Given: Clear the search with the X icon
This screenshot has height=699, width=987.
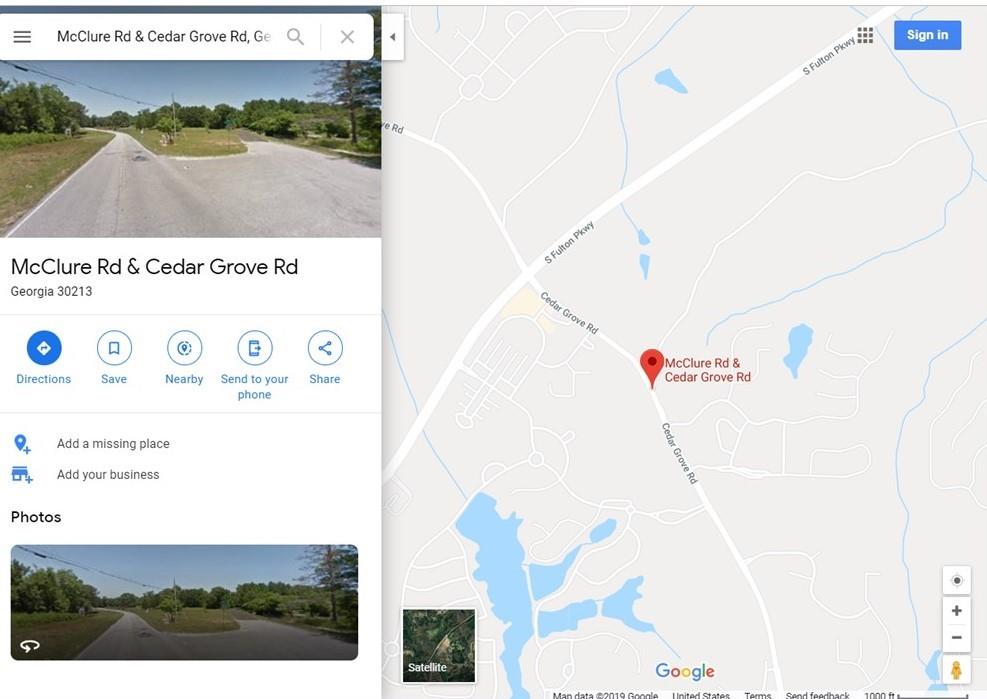Looking at the screenshot, I should click(347, 37).
